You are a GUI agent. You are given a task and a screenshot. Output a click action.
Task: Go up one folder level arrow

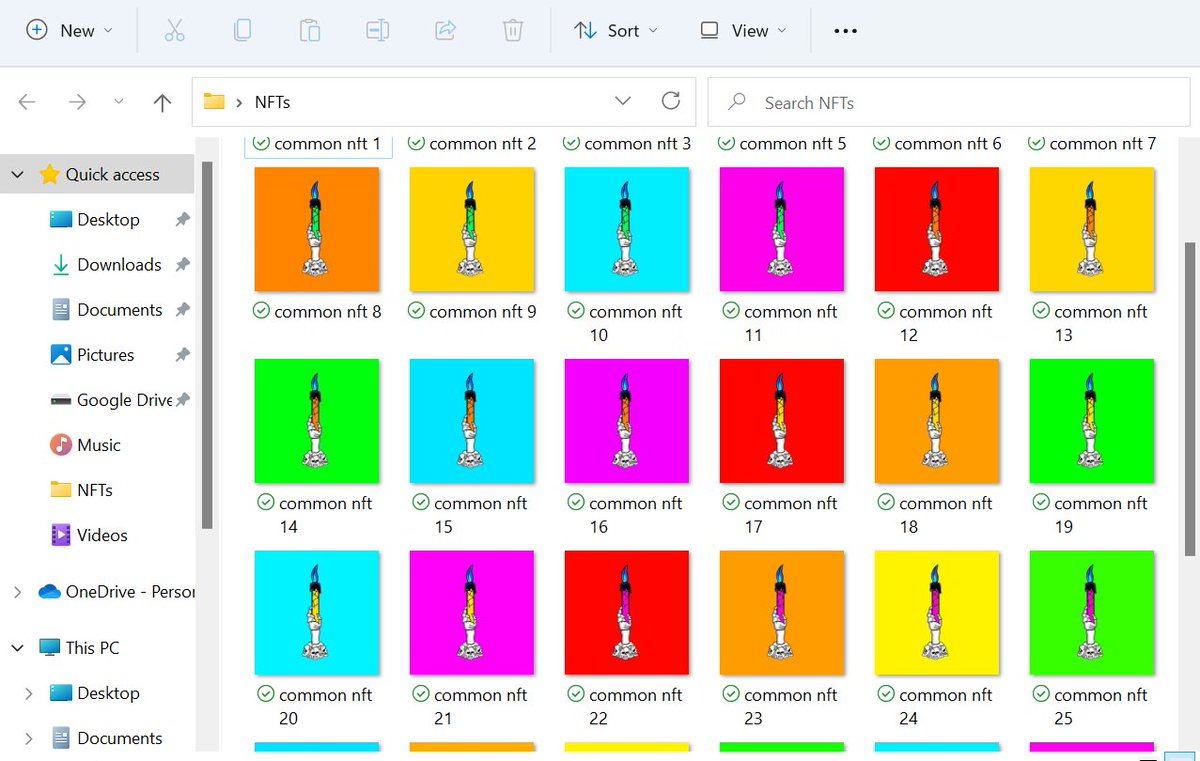(x=162, y=102)
